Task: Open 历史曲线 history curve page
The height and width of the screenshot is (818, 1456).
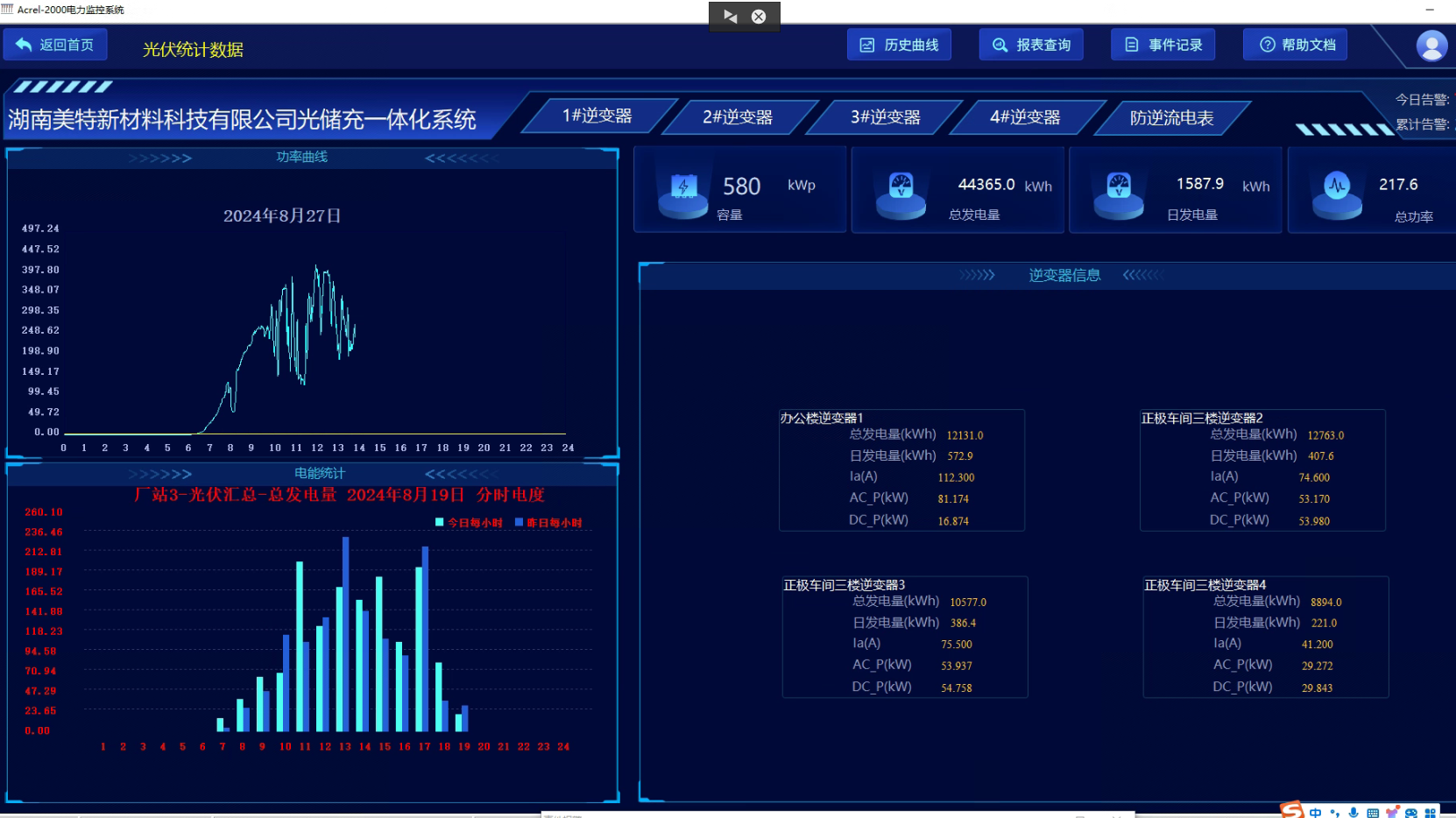Action: (x=899, y=45)
